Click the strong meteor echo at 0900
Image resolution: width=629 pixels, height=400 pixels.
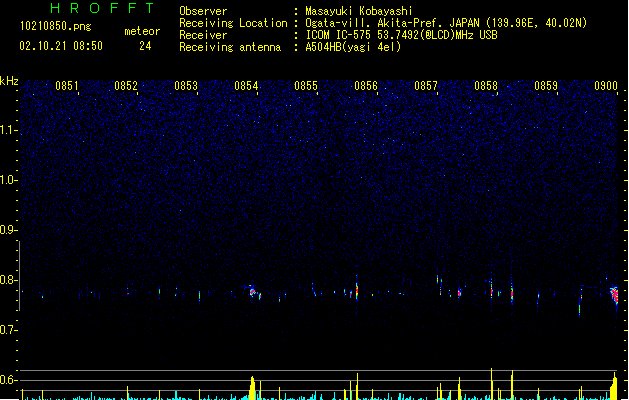pos(614,295)
